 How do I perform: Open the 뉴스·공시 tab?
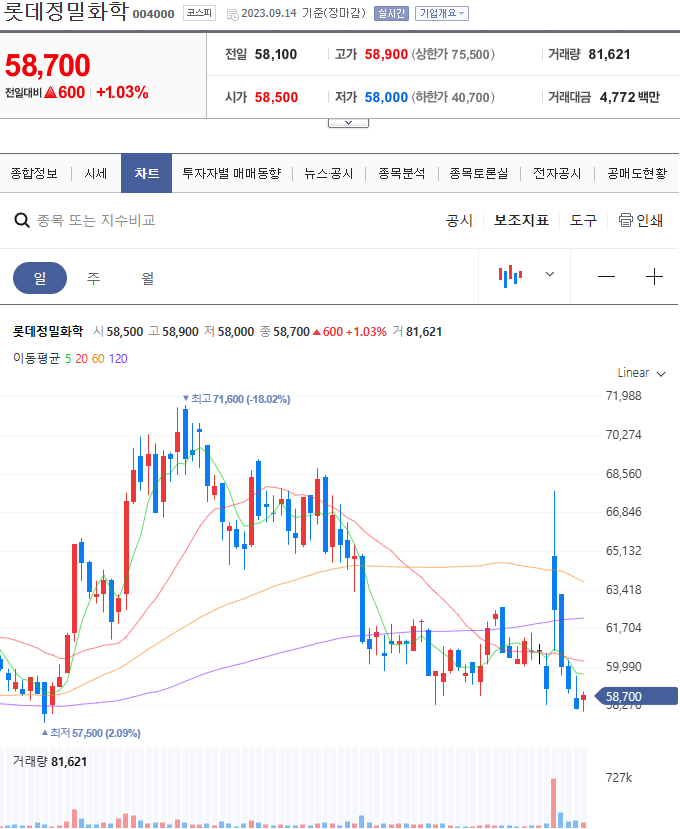328,173
